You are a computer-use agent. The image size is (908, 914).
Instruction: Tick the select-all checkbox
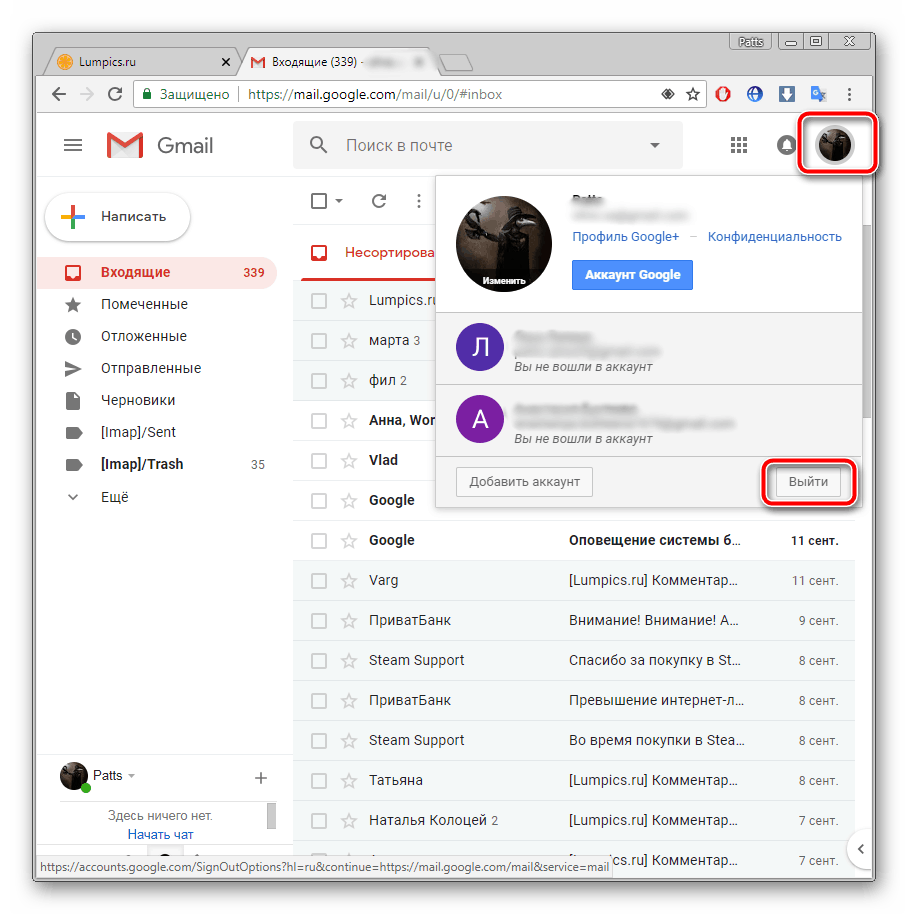coord(319,201)
